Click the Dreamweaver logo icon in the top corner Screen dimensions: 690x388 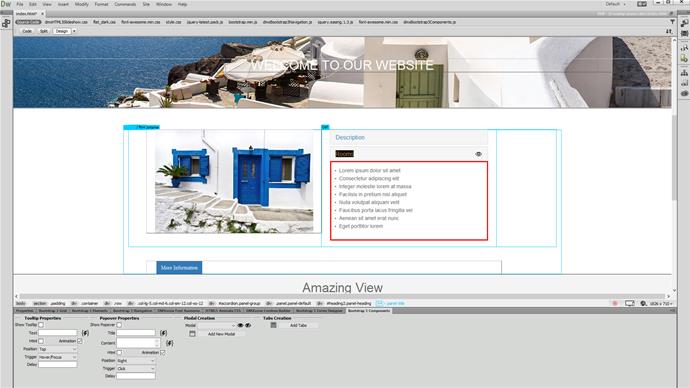click(6, 4)
